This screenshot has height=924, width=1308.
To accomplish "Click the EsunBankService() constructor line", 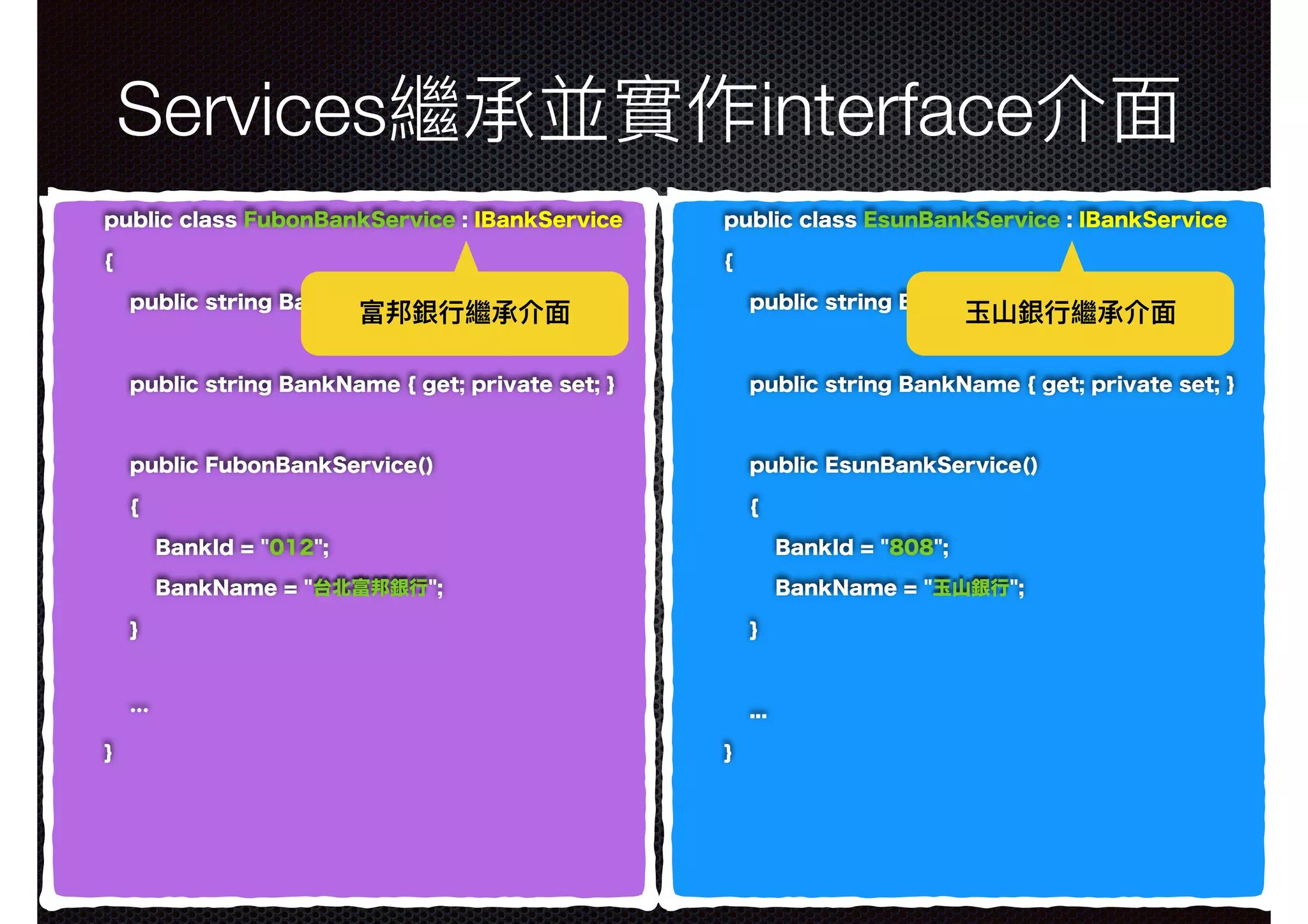I will coord(893,465).
